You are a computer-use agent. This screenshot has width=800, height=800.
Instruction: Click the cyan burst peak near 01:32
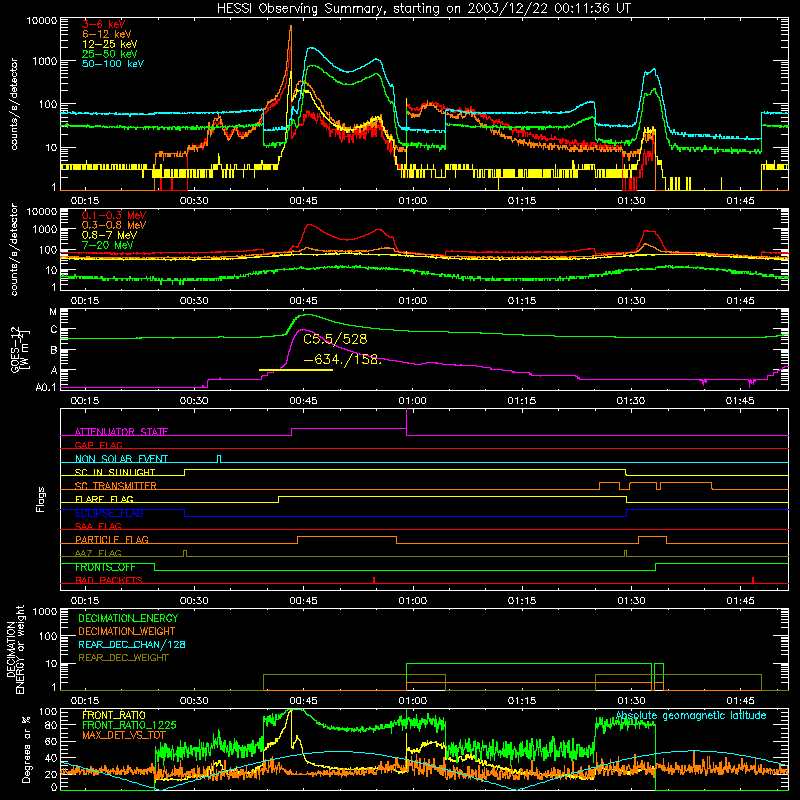[654, 70]
